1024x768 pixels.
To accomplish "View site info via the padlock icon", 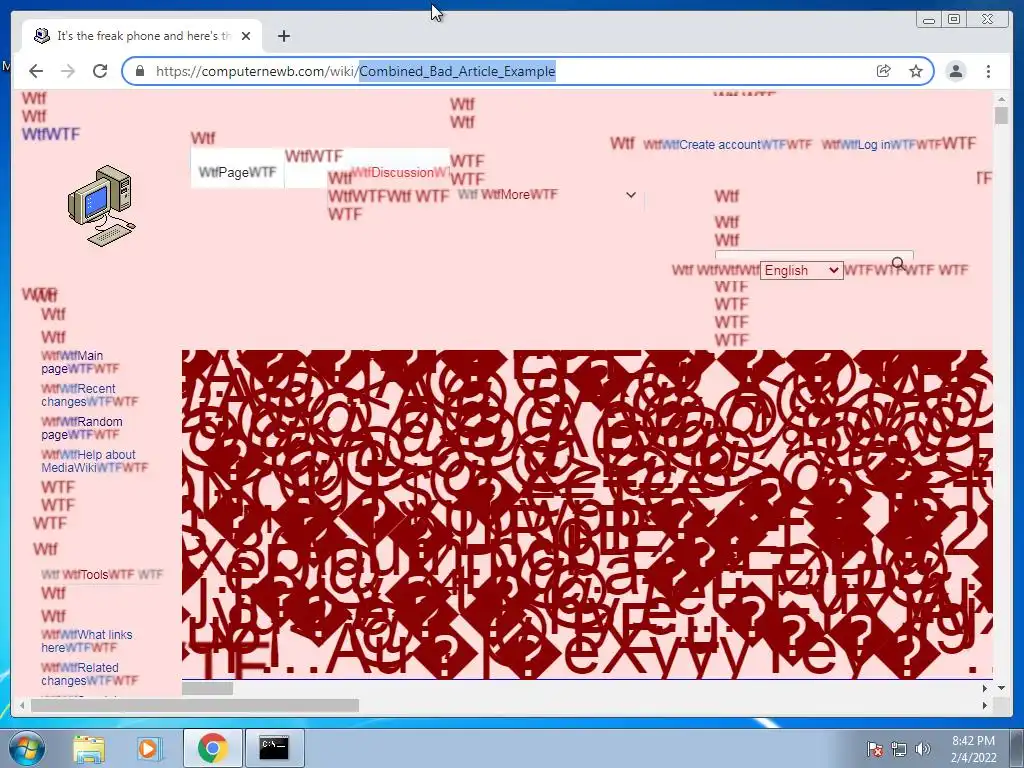I will [140, 71].
